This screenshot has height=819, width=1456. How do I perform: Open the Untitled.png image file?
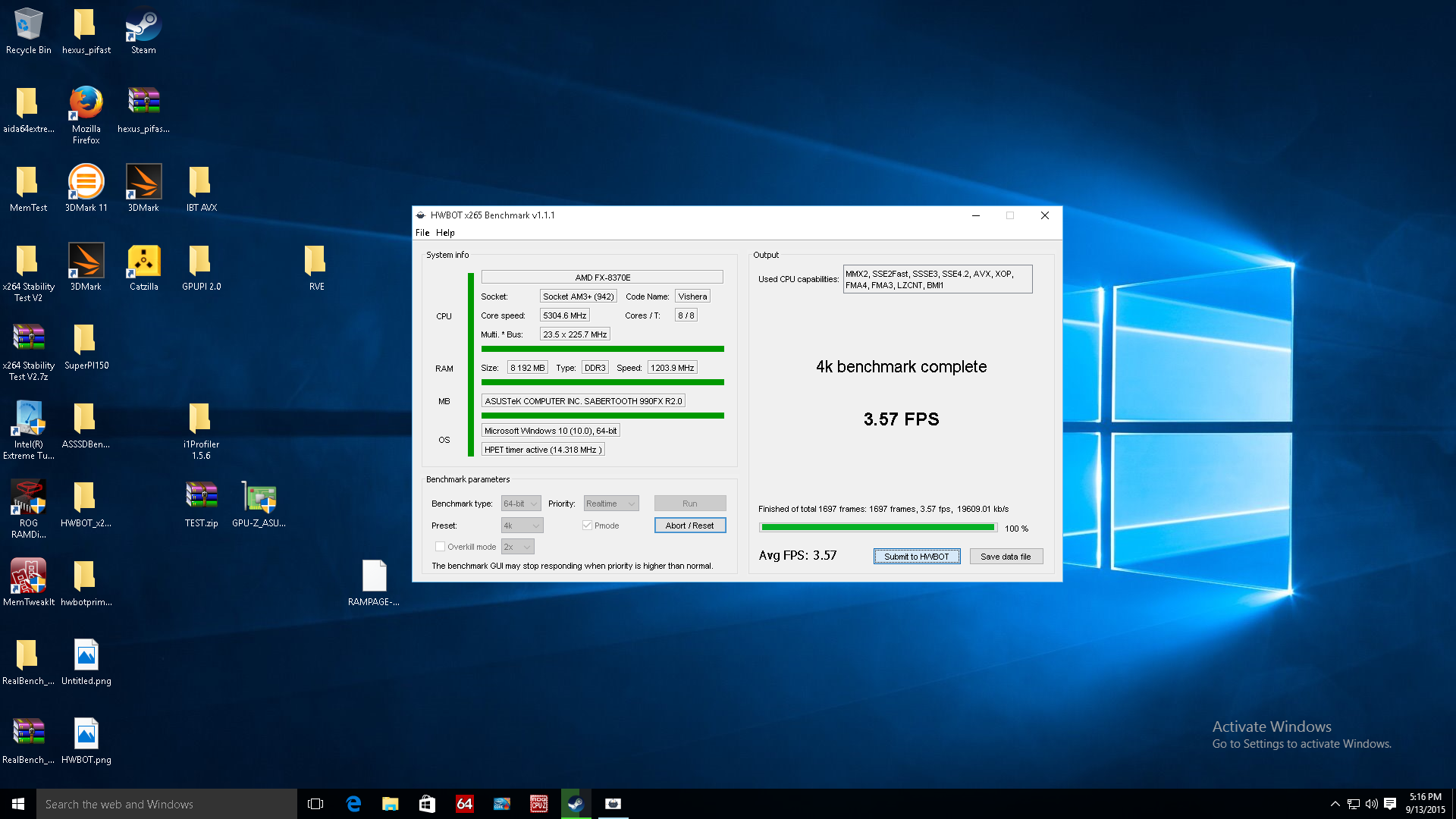[86, 661]
